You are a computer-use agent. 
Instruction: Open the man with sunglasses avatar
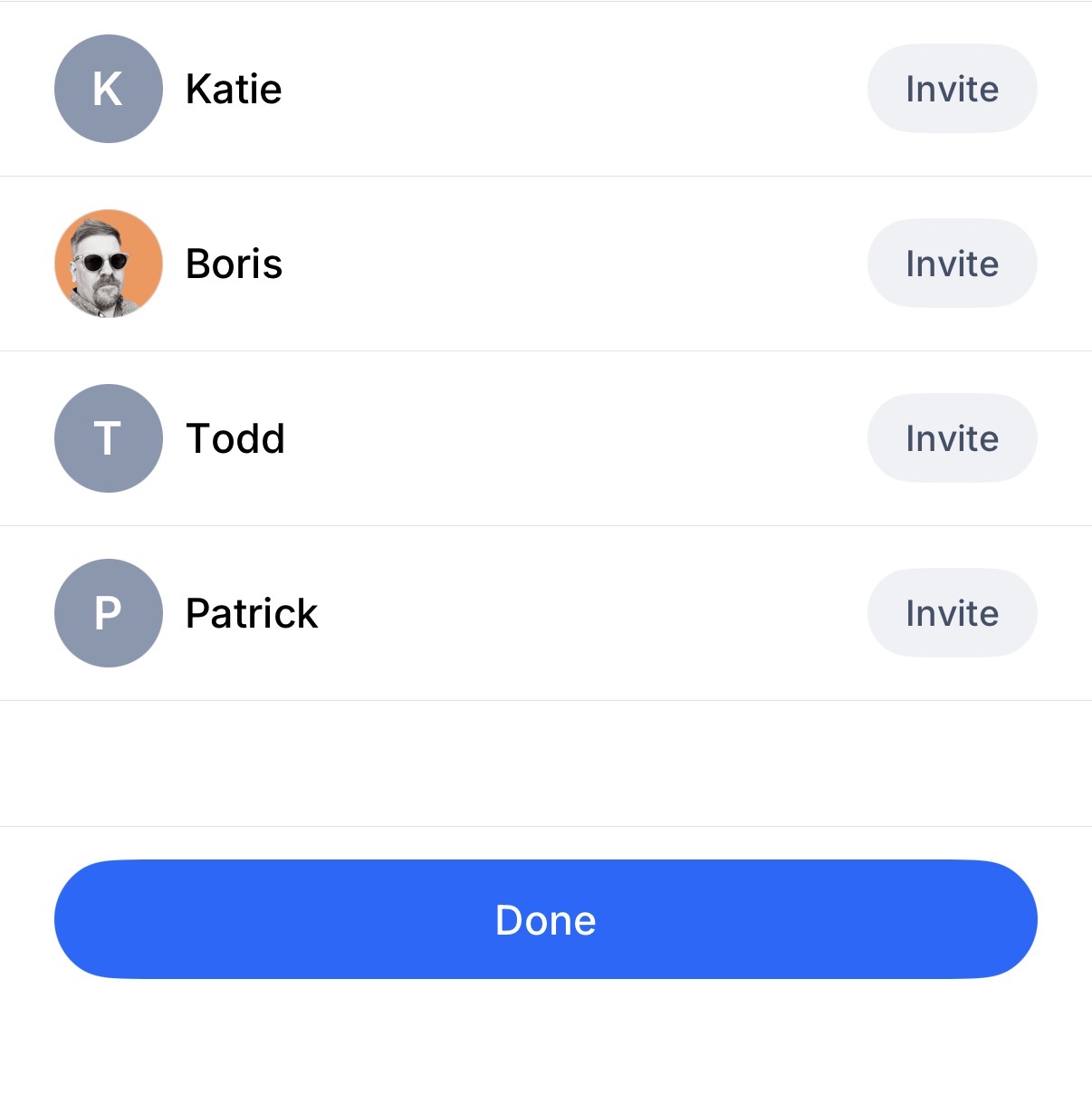[x=109, y=264]
